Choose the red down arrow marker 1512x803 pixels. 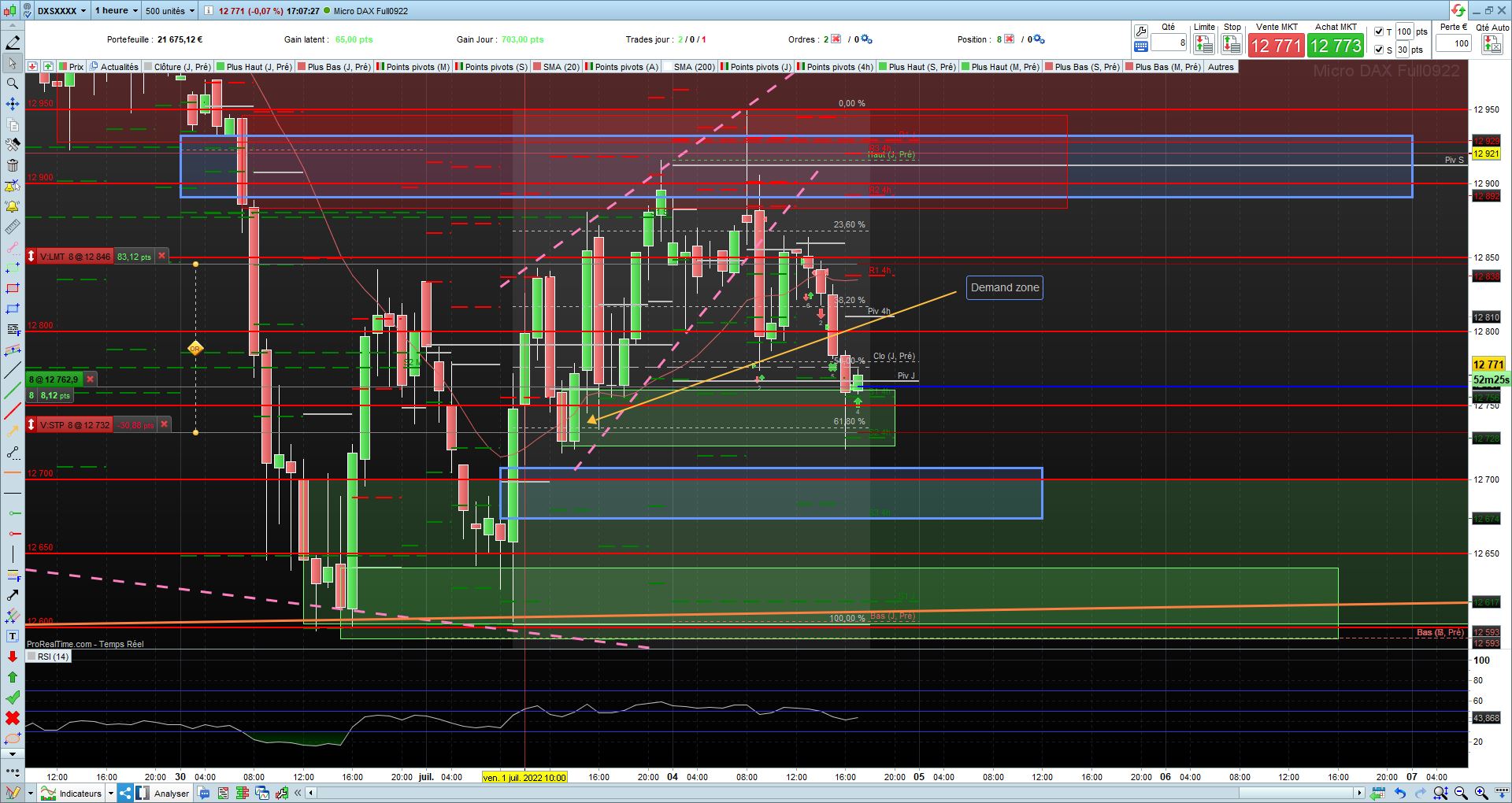tap(13, 657)
